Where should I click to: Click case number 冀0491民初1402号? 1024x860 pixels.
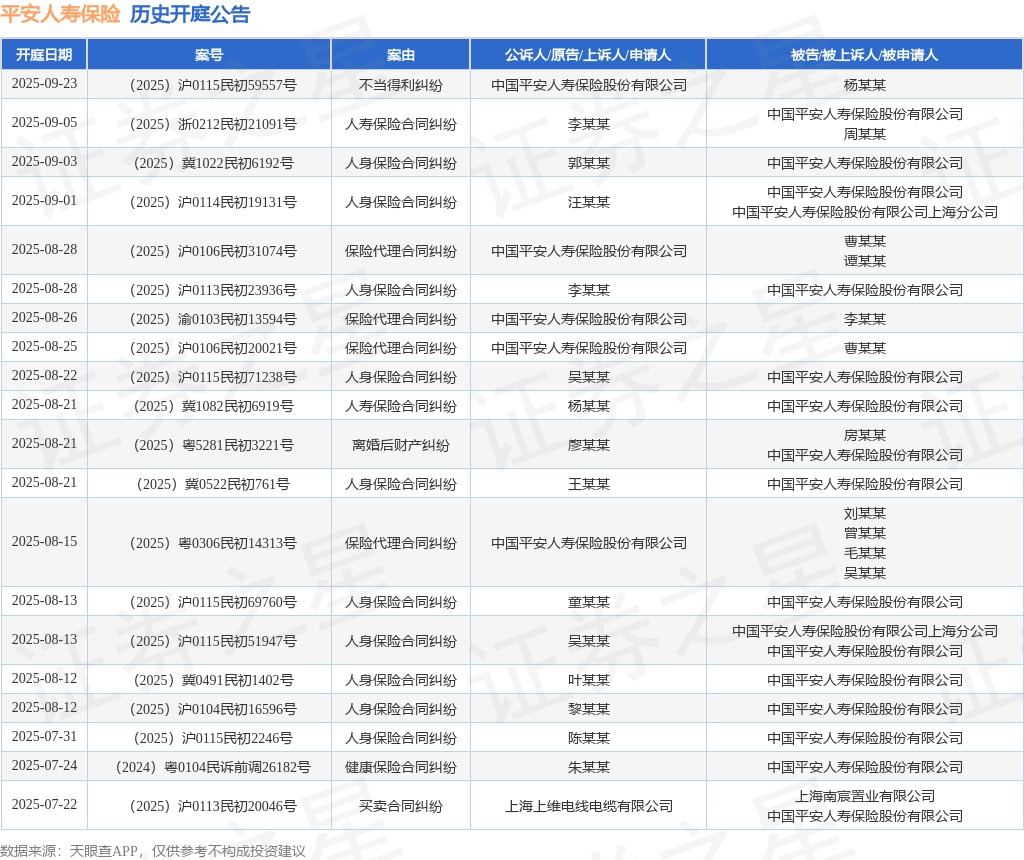213,680
